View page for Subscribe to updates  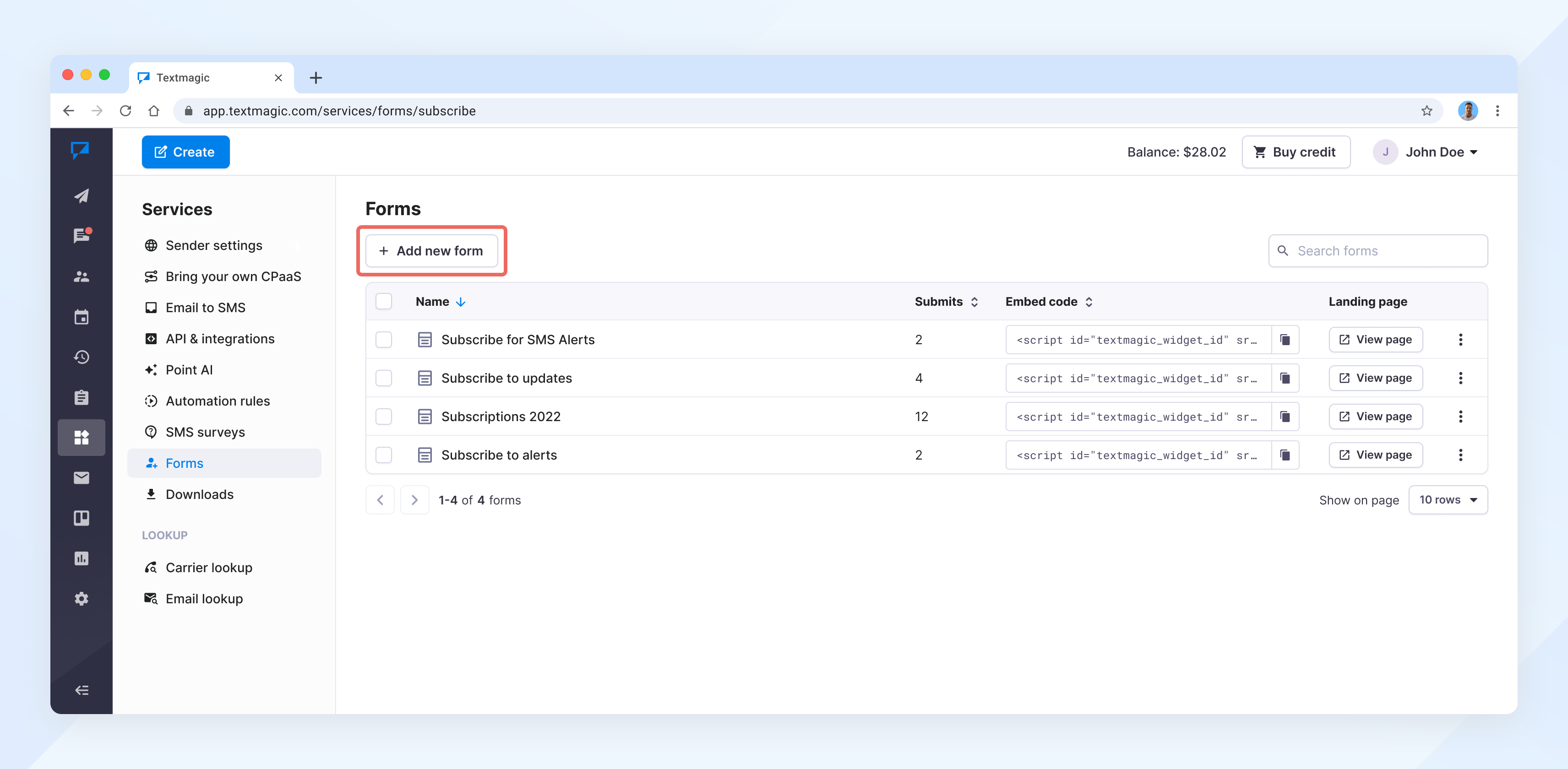1376,379
